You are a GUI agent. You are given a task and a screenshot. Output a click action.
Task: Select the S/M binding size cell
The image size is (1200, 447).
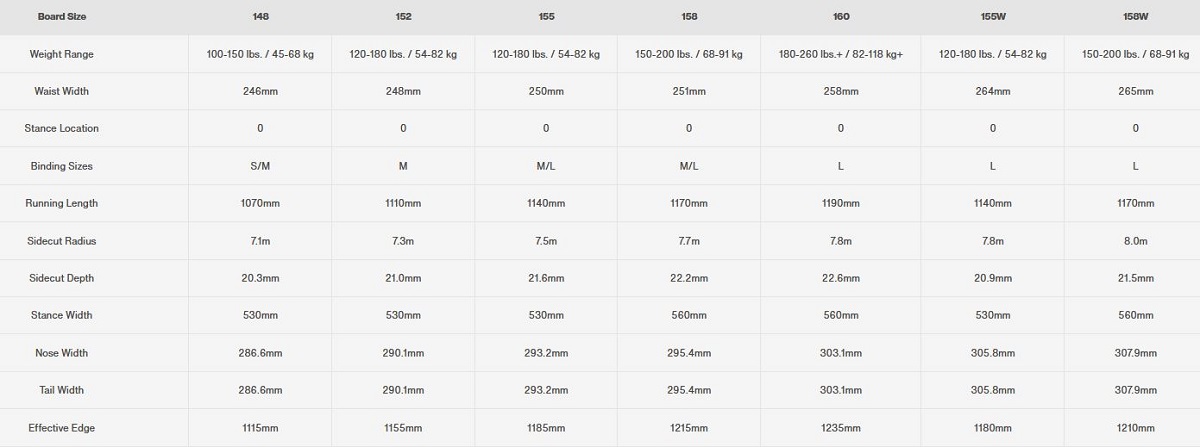click(259, 166)
